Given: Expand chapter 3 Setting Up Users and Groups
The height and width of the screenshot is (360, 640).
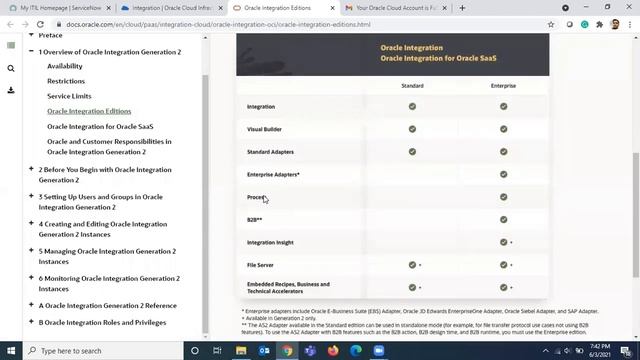Looking at the screenshot, I should pos(31,196).
